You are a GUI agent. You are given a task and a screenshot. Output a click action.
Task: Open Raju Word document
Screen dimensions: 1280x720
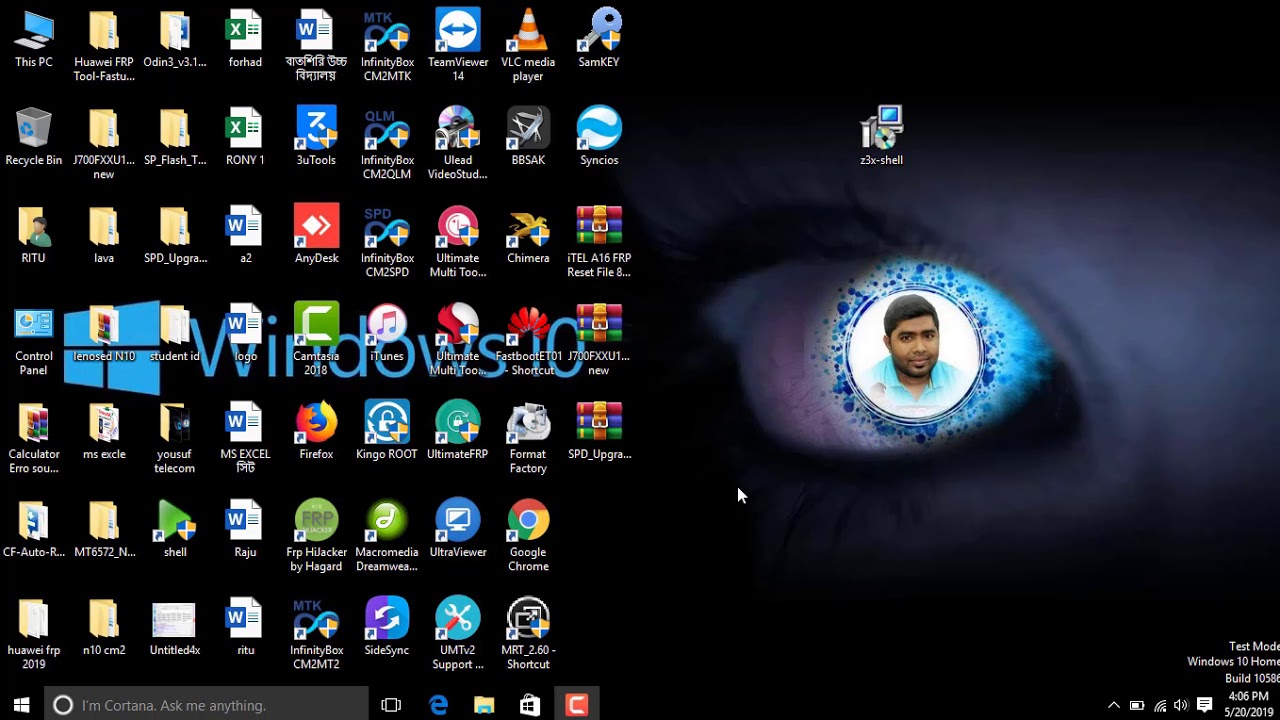[x=245, y=529]
